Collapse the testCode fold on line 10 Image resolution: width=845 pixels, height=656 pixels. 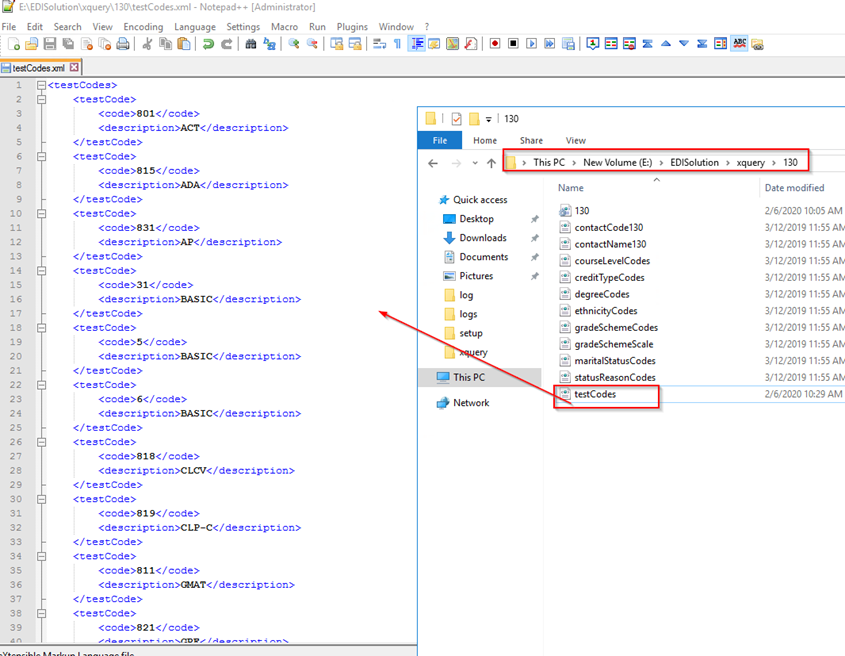[x=41, y=213]
